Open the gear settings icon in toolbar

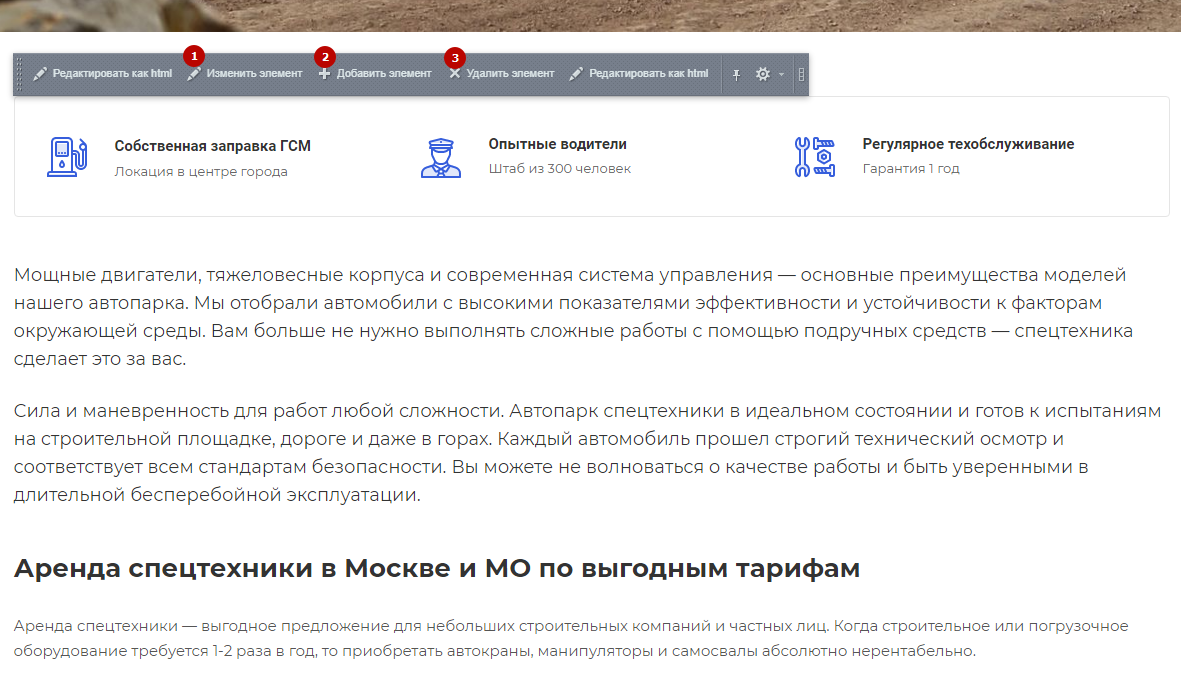[763, 75]
